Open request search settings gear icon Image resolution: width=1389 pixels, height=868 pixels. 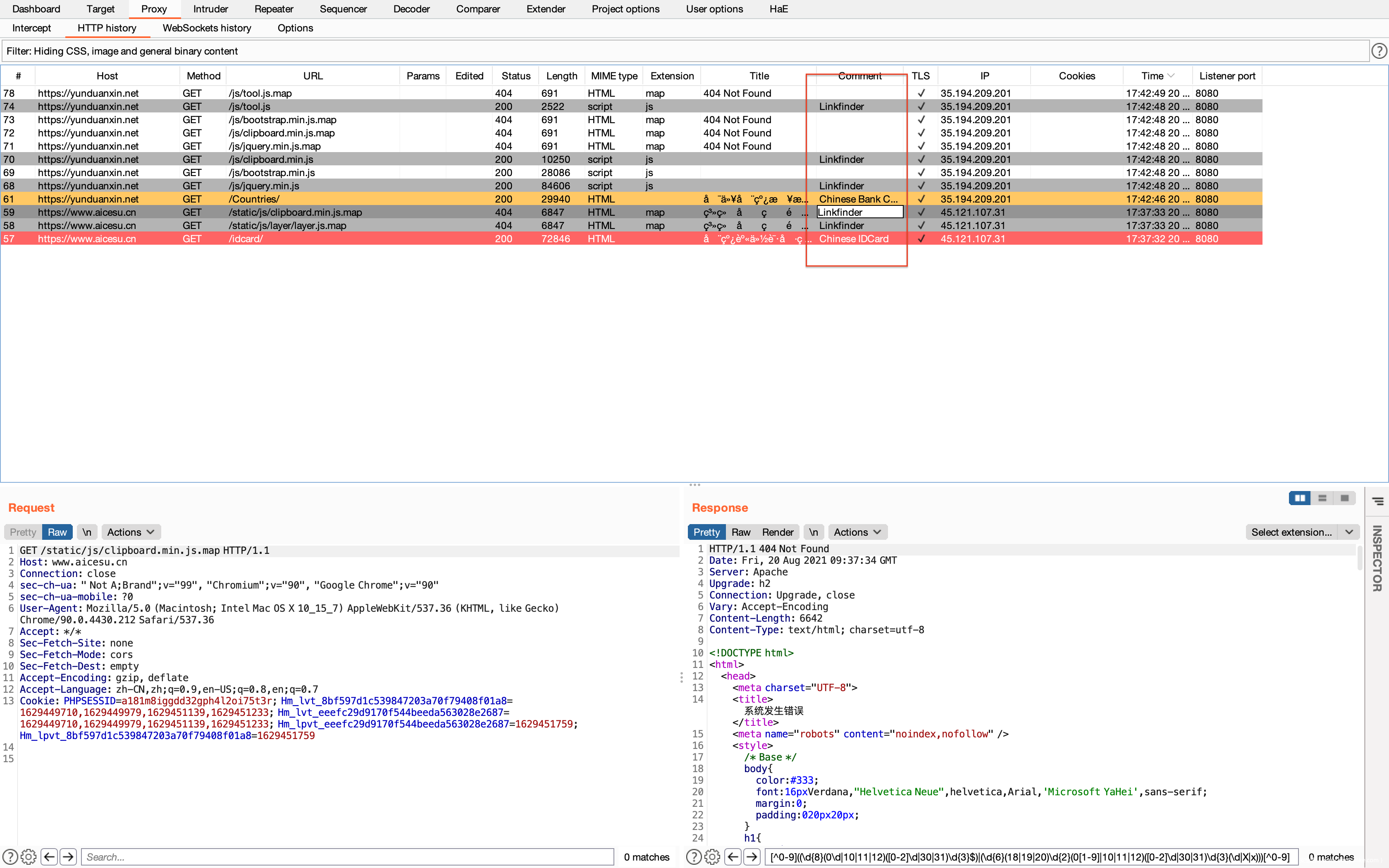[x=29, y=856]
